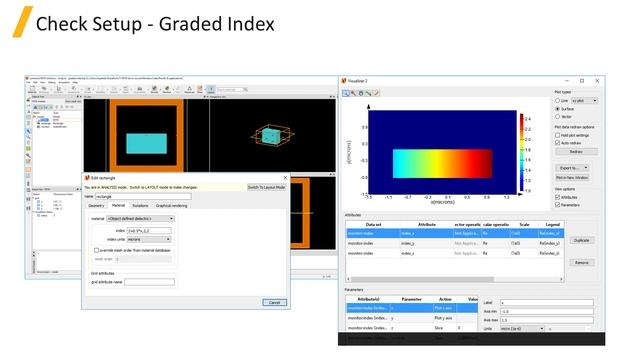Check override mesh order from material database

tap(96, 250)
